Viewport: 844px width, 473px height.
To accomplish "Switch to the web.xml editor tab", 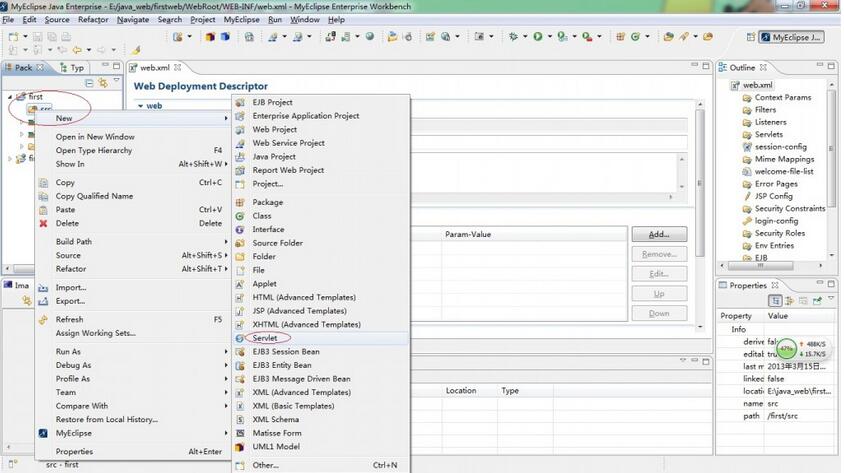I will tap(154, 67).
